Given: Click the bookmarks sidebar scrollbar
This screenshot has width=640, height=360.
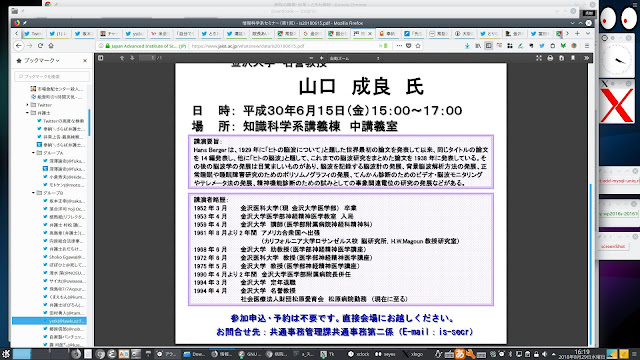Looking at the screenshot, I should click(x=89, y=122).
